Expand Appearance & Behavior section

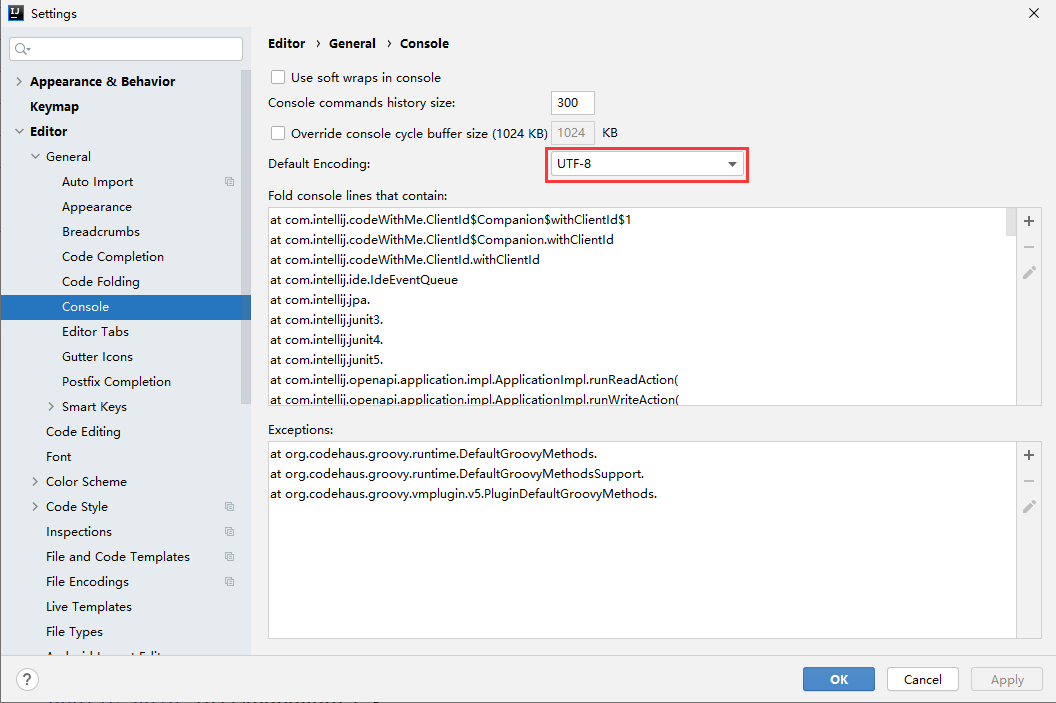pyautogui.click(x=19, y=81)
